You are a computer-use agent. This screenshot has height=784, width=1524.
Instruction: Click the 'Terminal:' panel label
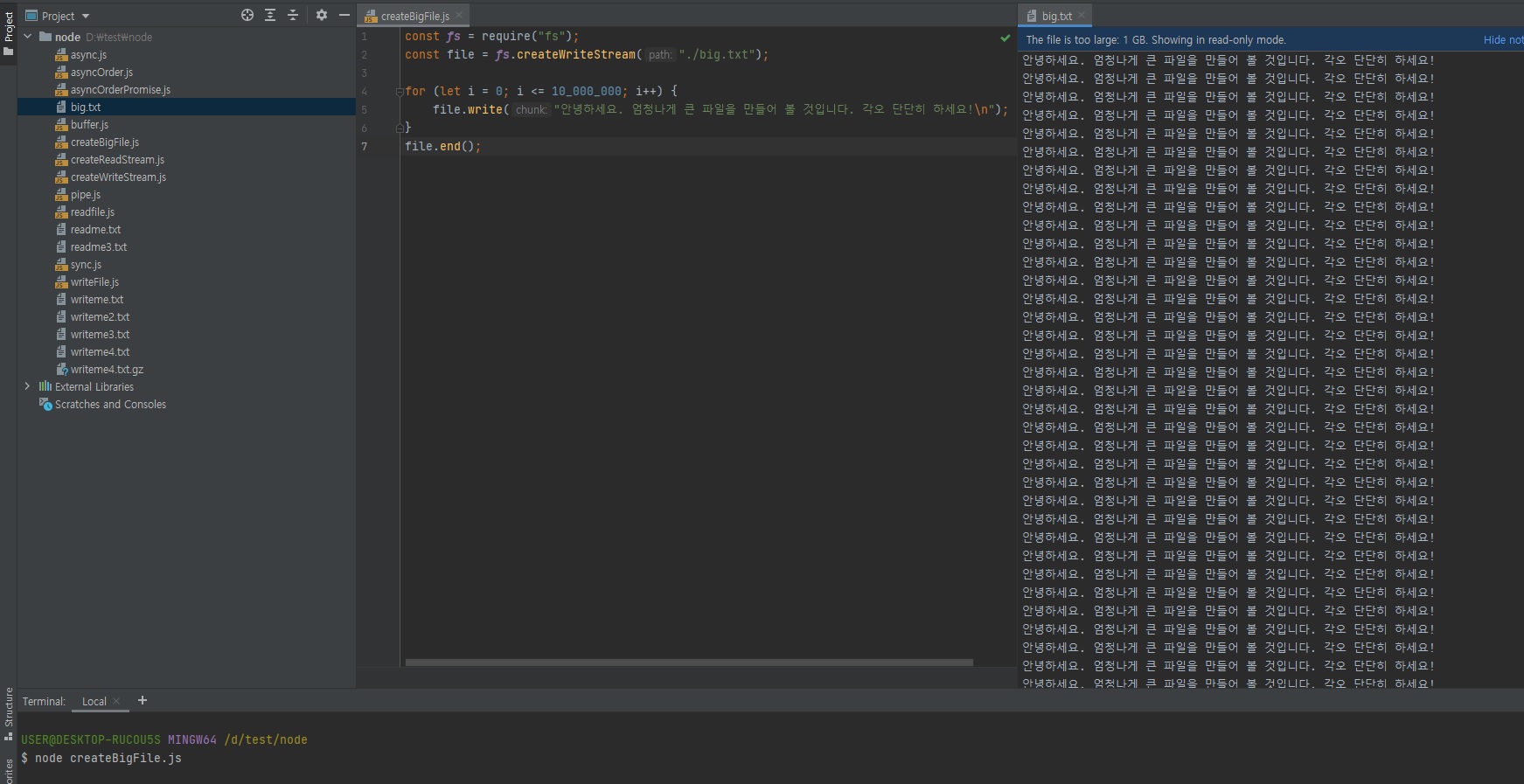(x=44, y=701)
